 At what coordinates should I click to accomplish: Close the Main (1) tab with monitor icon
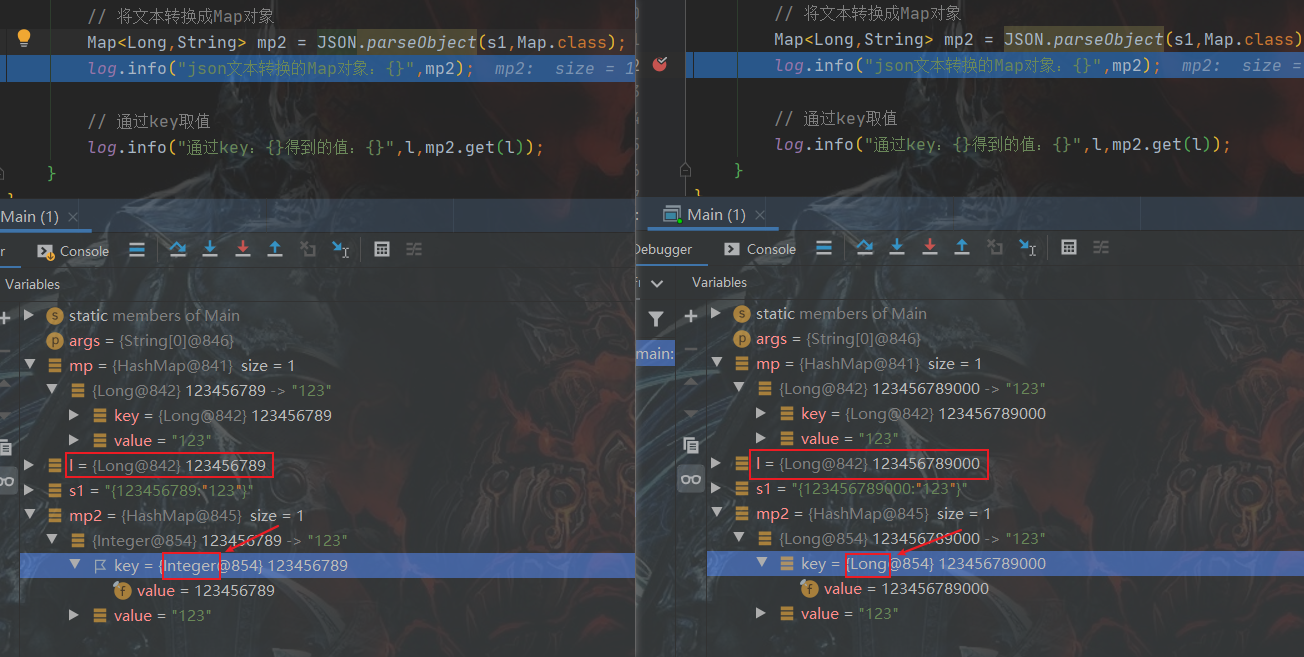[761, 215]
